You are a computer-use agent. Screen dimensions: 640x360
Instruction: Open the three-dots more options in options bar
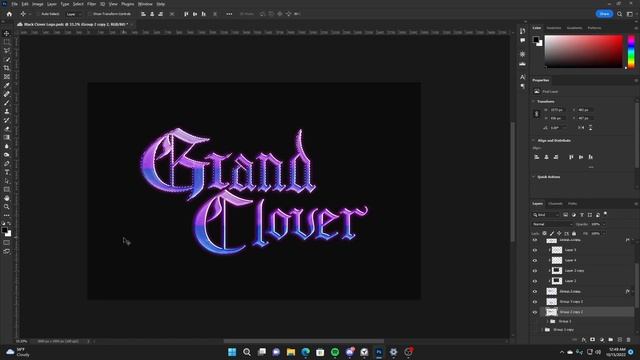229,14
